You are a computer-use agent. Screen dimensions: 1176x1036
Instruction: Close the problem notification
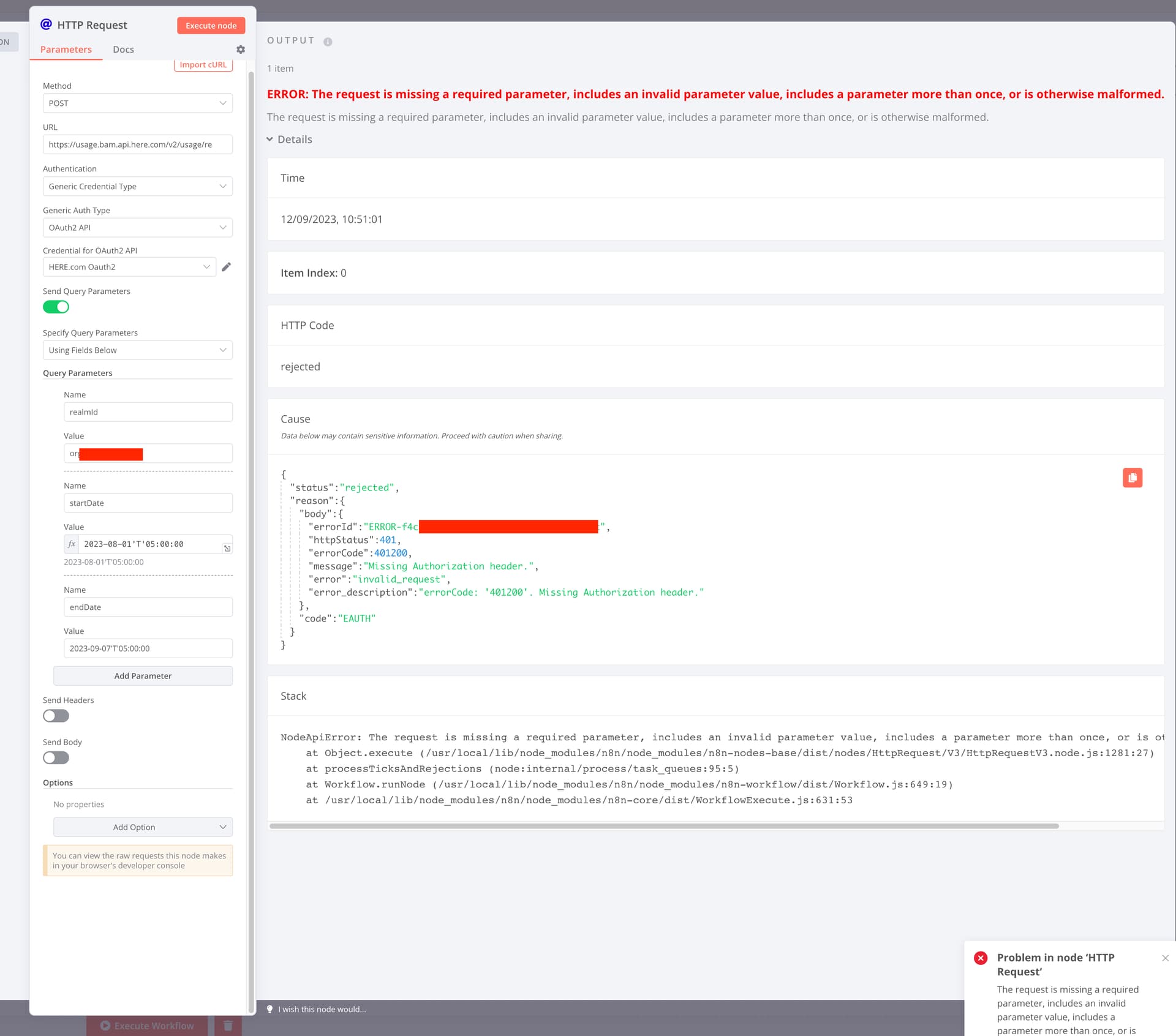coord(1165,958)
